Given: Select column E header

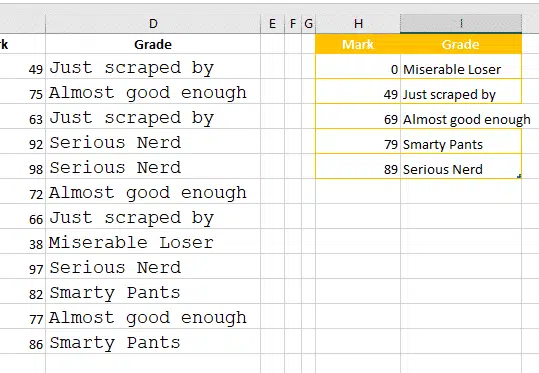Looking at the screenshot, I should coord(273,24).
